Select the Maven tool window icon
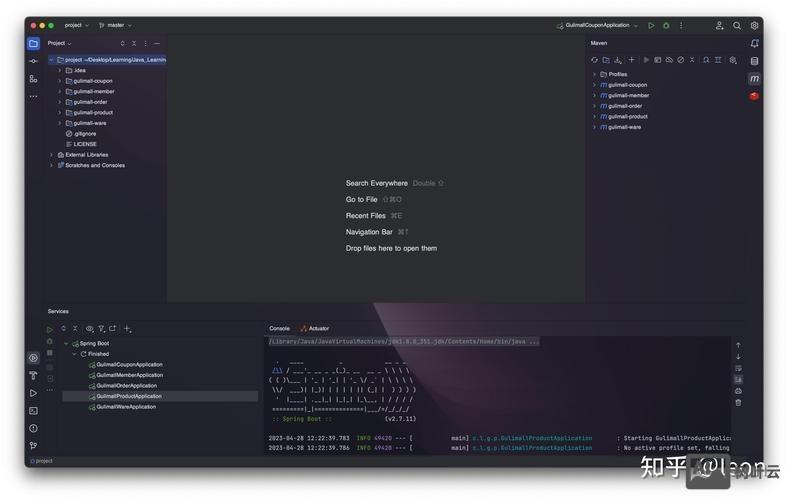Viewport: 788px width, 500px height. (754, 79)
